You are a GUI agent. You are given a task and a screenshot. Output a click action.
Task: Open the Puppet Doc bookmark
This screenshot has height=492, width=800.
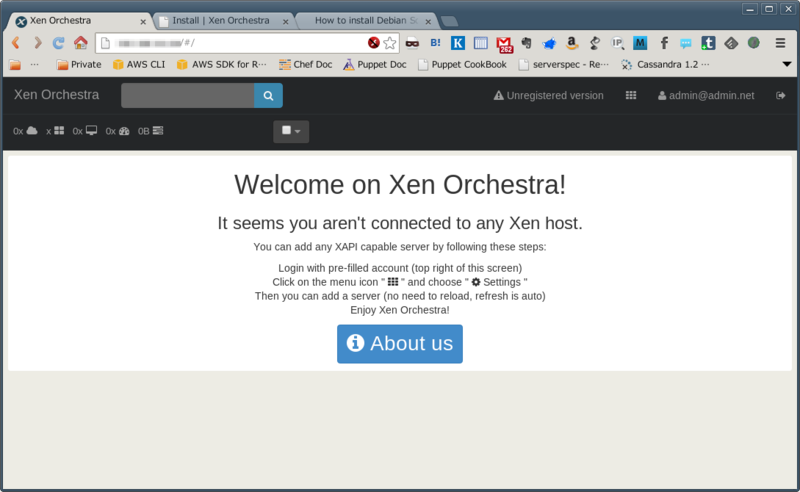(374, 64)
